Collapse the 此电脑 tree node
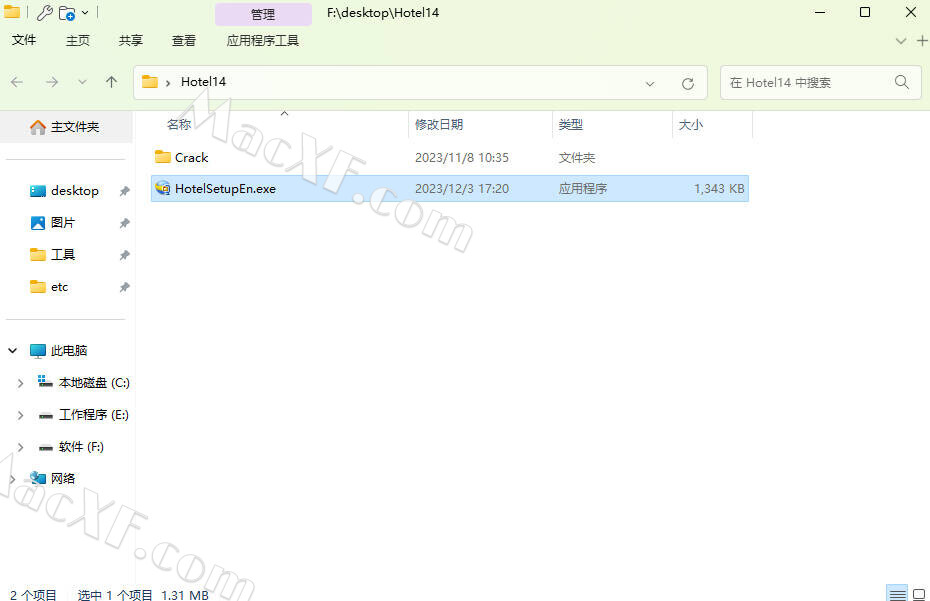The height and width of the screenshot is (601, 930). point(12,351)
